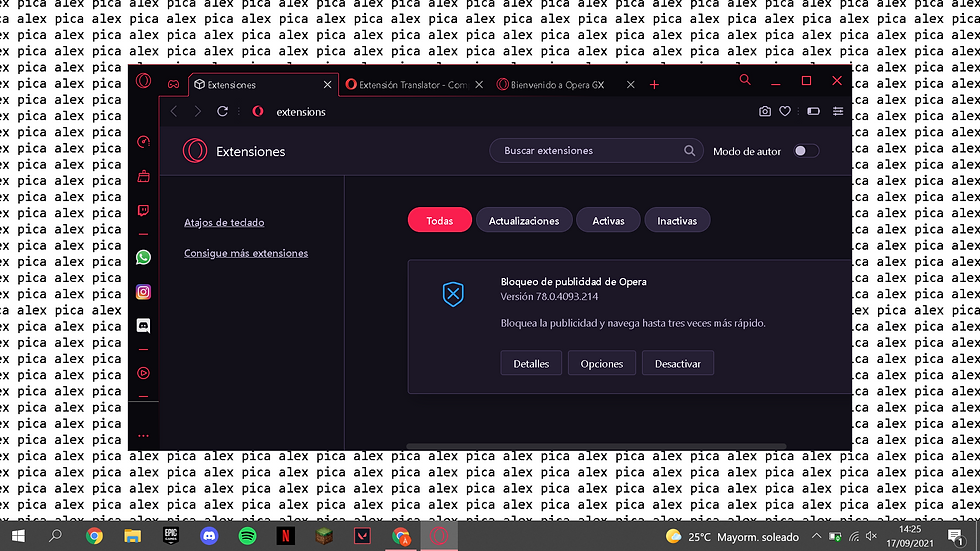This screenshot has width=980, height=551.
Task: Close the Extensión Translator tab
Action: click(x=479, y=84)
